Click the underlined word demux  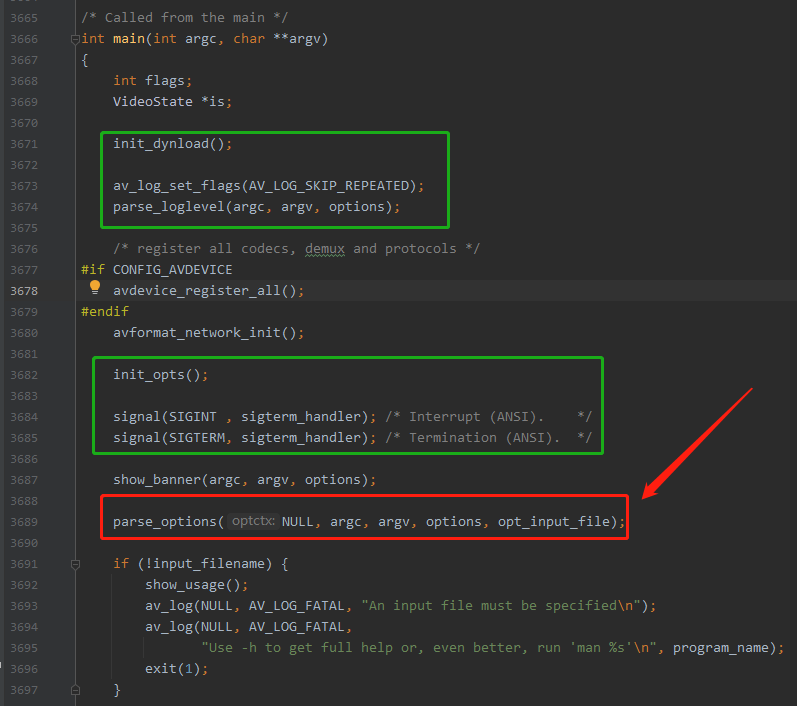(325, 249)
